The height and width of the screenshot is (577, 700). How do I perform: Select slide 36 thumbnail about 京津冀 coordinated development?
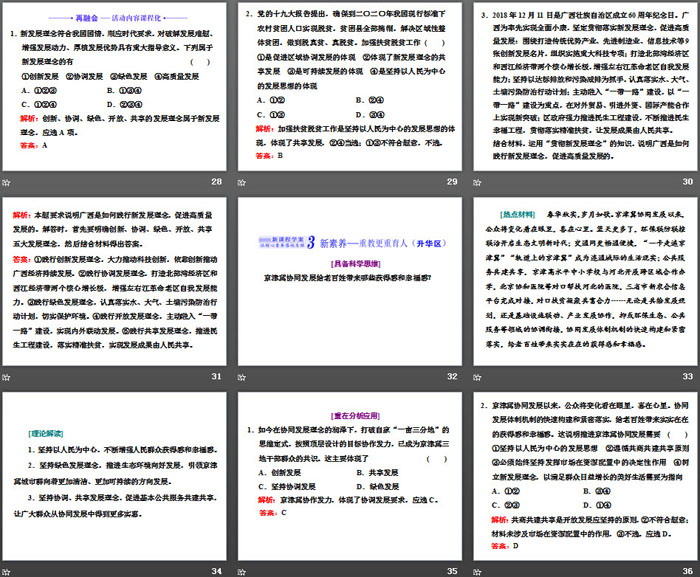point(584,475)
